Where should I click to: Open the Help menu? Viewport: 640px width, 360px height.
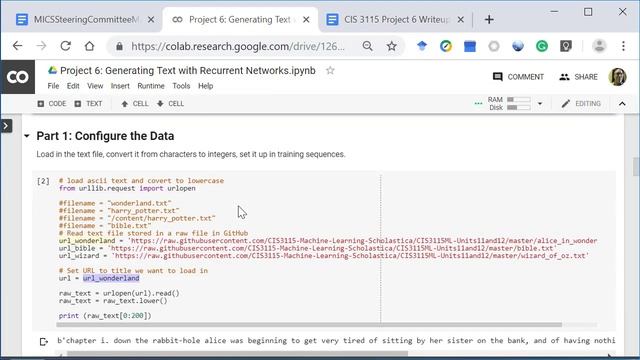click(x=206, y=86)
